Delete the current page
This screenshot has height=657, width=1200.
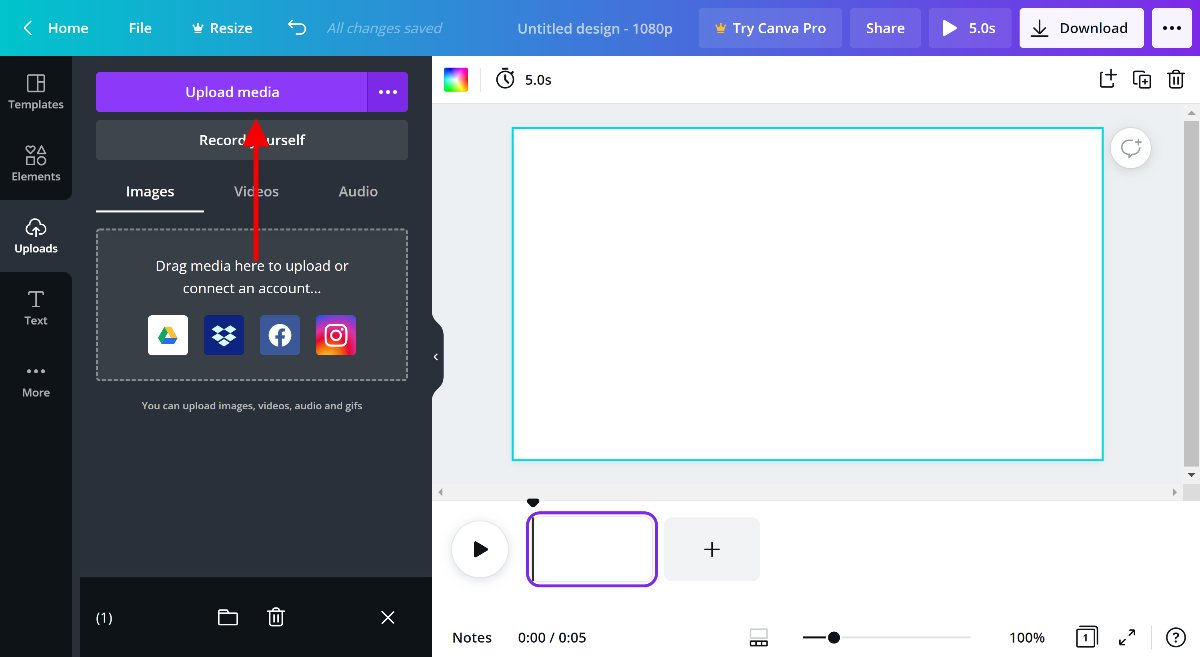(x=1177, y=79)
